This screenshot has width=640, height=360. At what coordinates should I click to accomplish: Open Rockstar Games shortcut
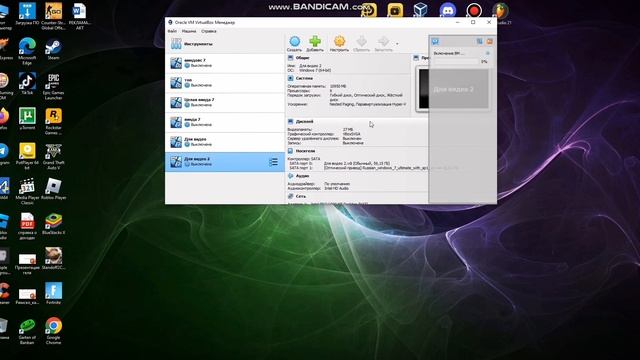point(53,122)
